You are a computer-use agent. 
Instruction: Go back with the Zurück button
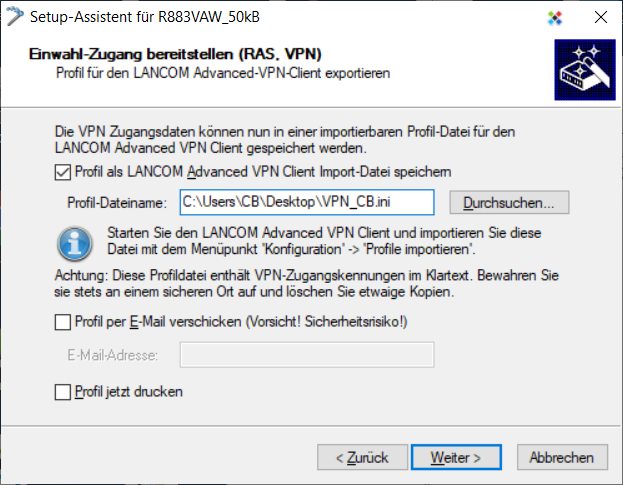pyautogui.click(x=362, y=457)
